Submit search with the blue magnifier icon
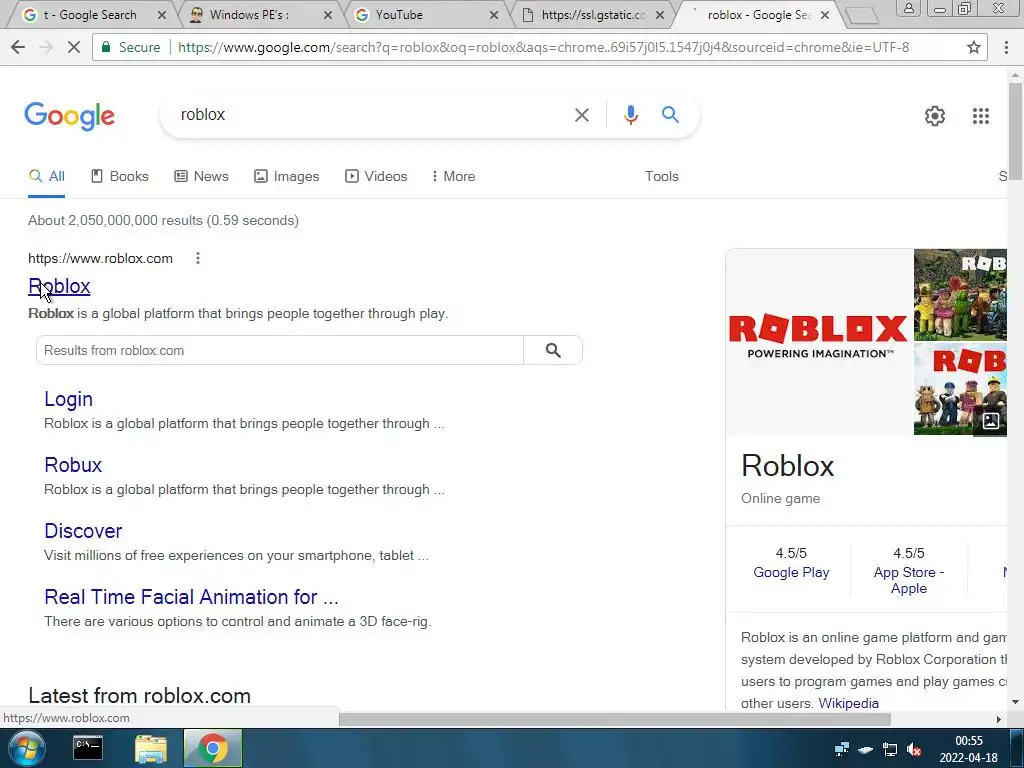The height and width of the screenshot is (768, 1024). 671,115
